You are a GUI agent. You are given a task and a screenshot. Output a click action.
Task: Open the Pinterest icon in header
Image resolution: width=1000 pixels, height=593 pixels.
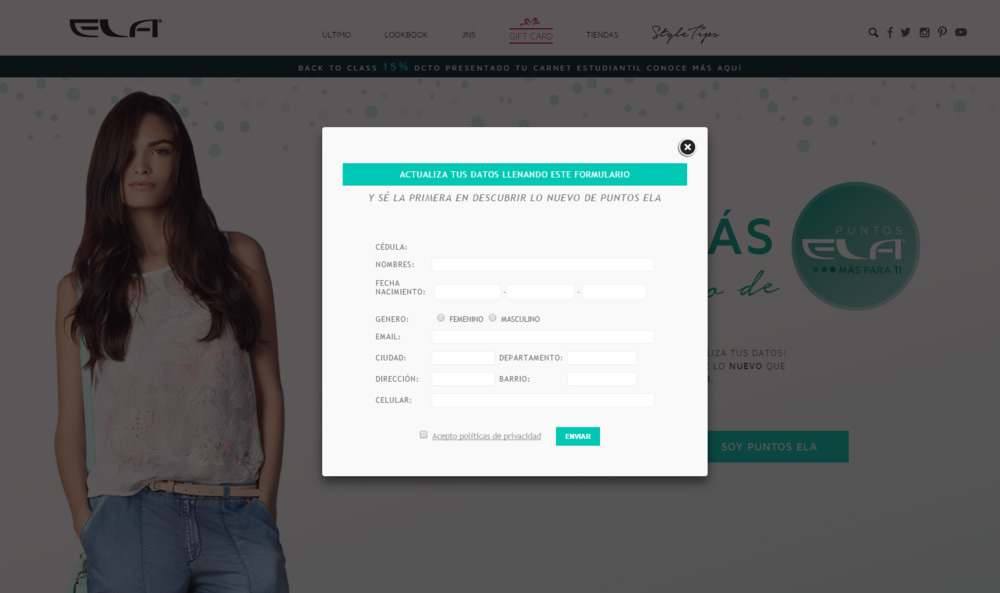(x=942, y=33)
